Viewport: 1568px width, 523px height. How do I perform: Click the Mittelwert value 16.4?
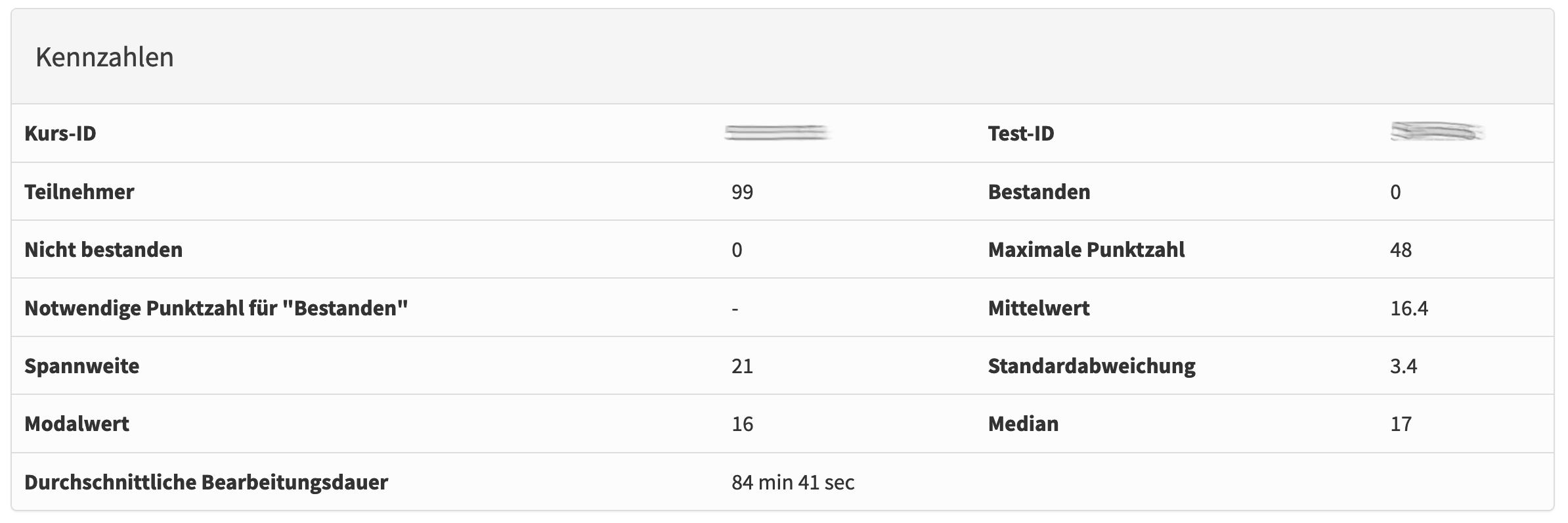tap(1408, 308)
